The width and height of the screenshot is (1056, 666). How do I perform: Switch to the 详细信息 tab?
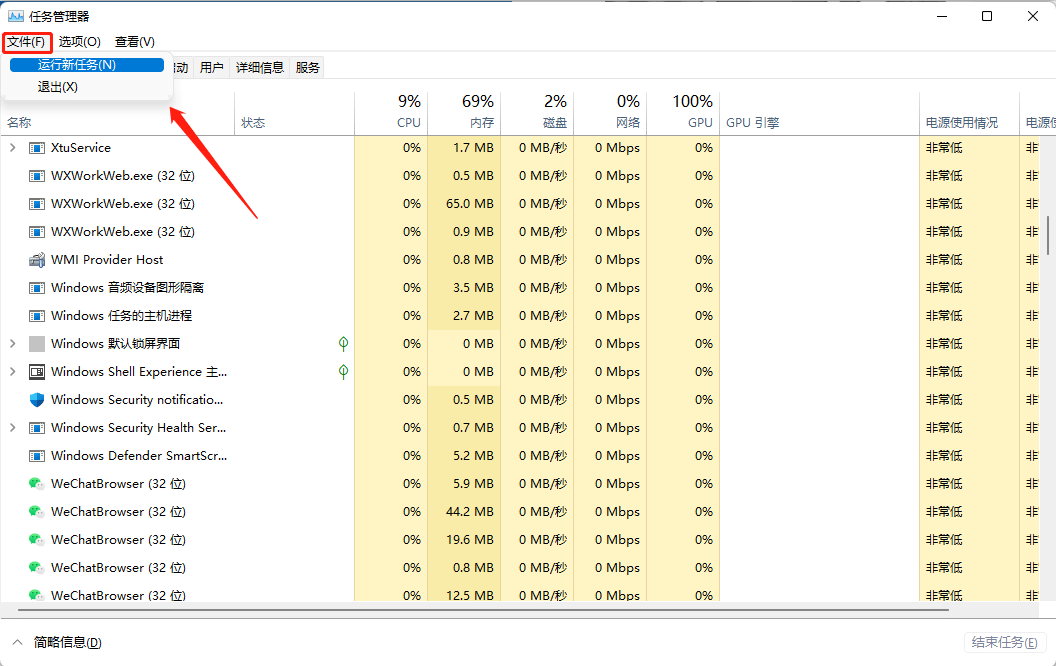click(259, 67)
